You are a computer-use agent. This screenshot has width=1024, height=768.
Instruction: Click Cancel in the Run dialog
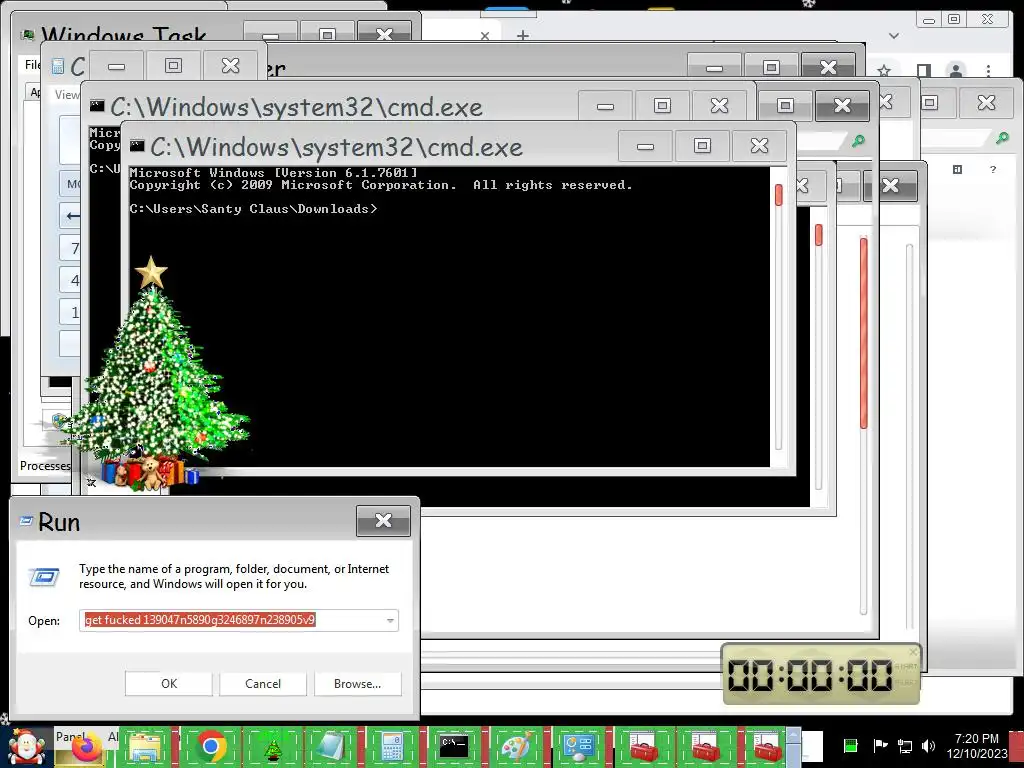click(263, 684)
